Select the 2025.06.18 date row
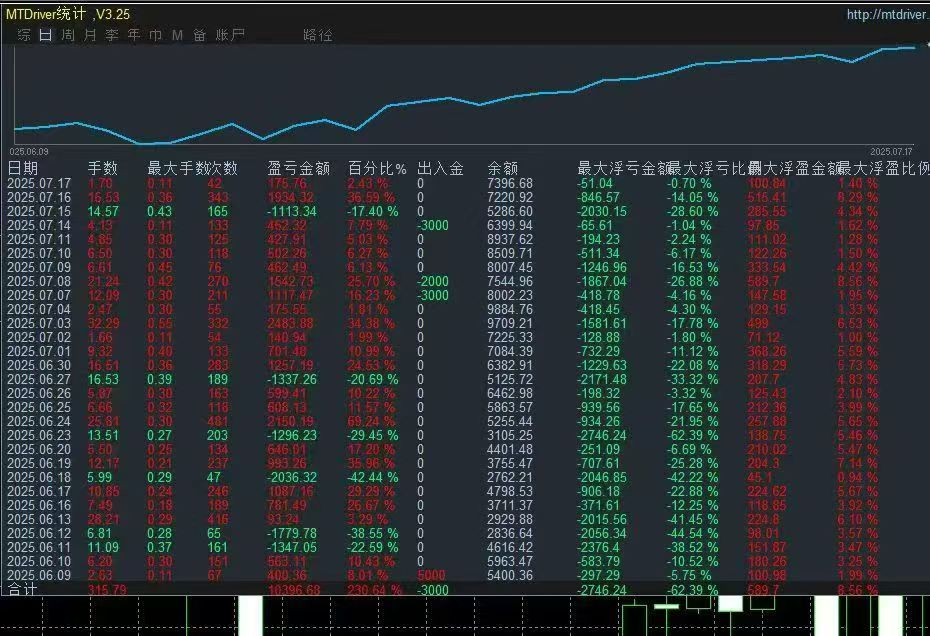Screen dimensions: 930x636 tap(39, 478)
